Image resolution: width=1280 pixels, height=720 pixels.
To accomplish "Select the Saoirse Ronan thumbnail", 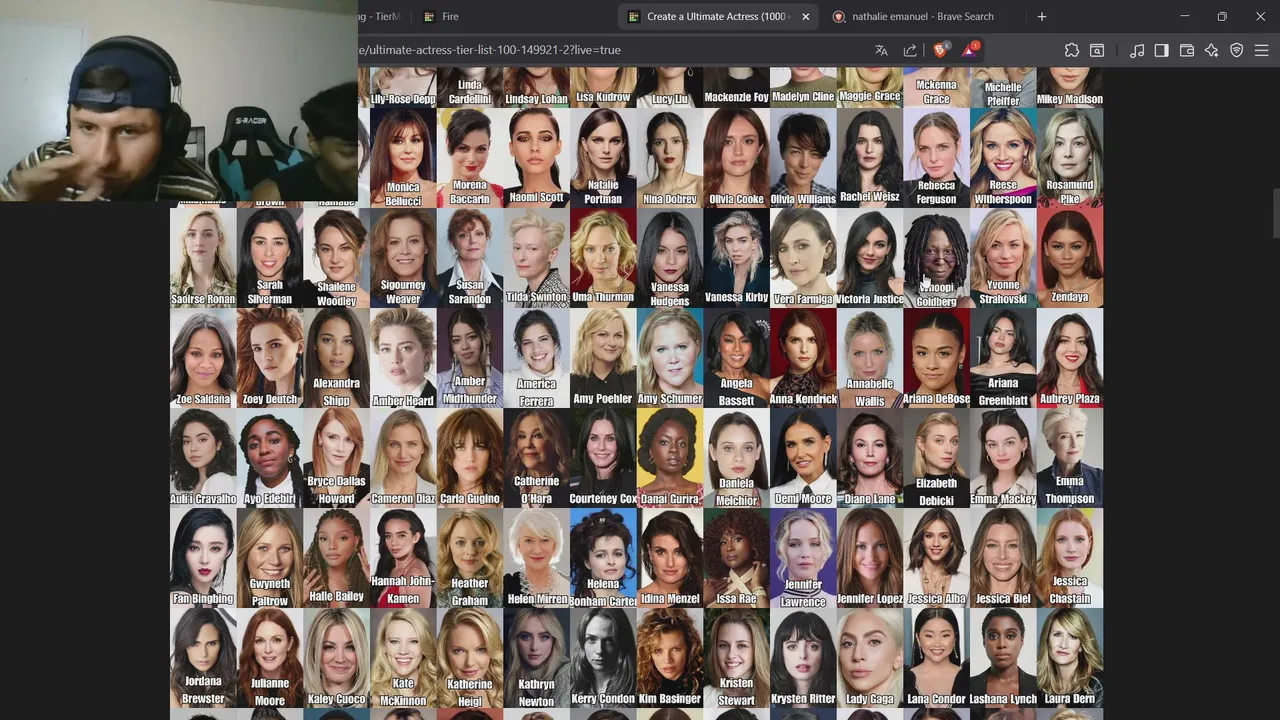I will 203,257.
